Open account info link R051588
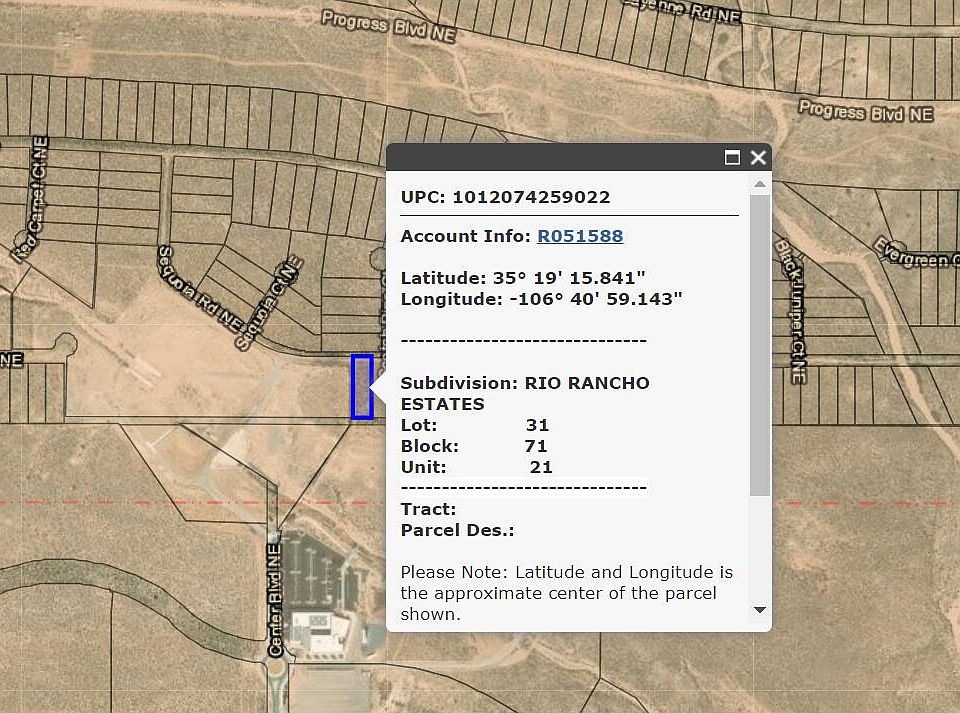Screen dimensions: 960x713 click(580, 236)
